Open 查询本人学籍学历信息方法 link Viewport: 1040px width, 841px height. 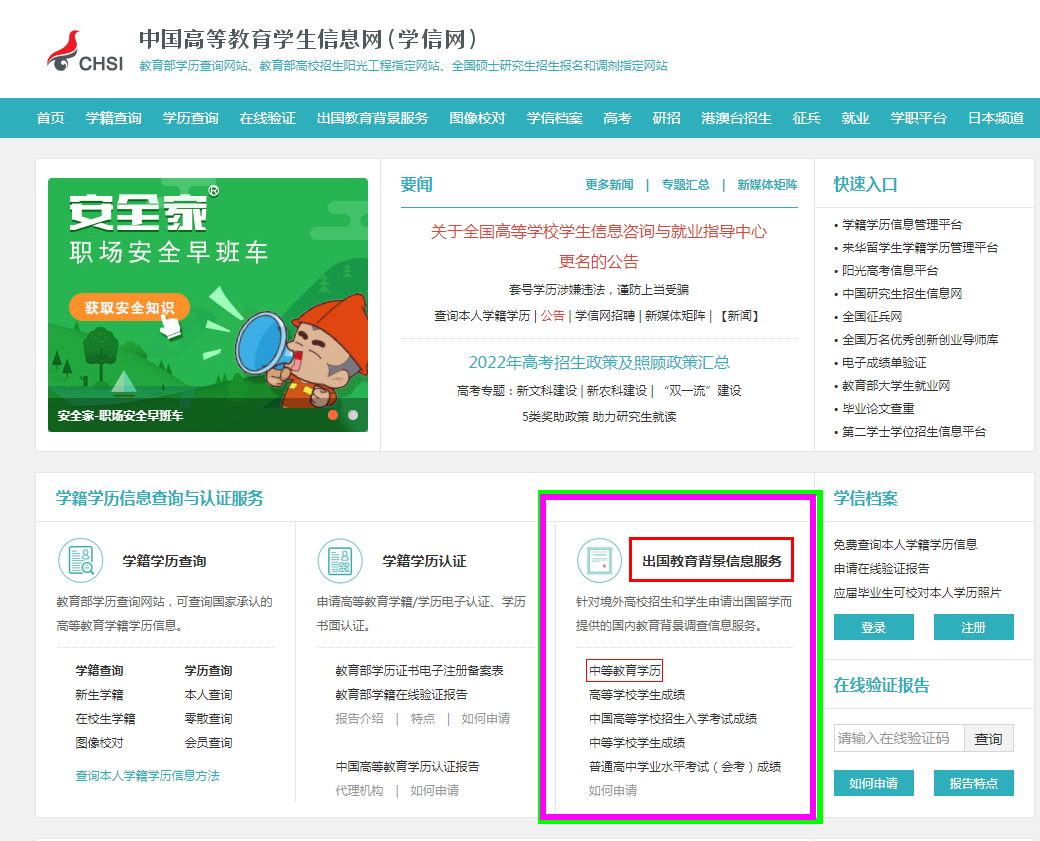pos(147,775)
